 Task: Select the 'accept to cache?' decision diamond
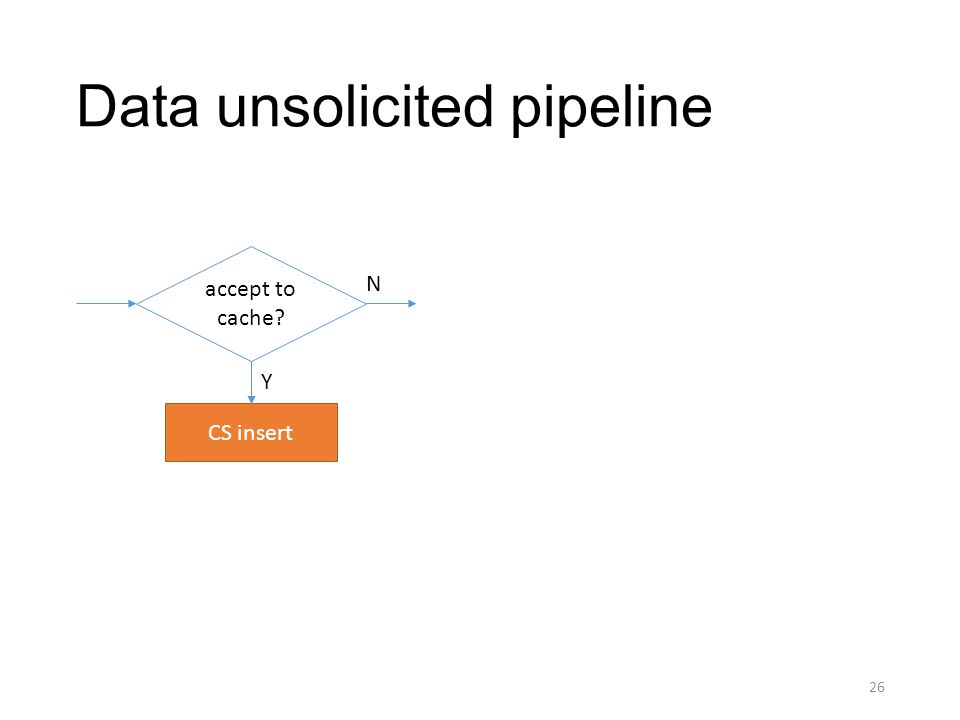tap(252, 304)
